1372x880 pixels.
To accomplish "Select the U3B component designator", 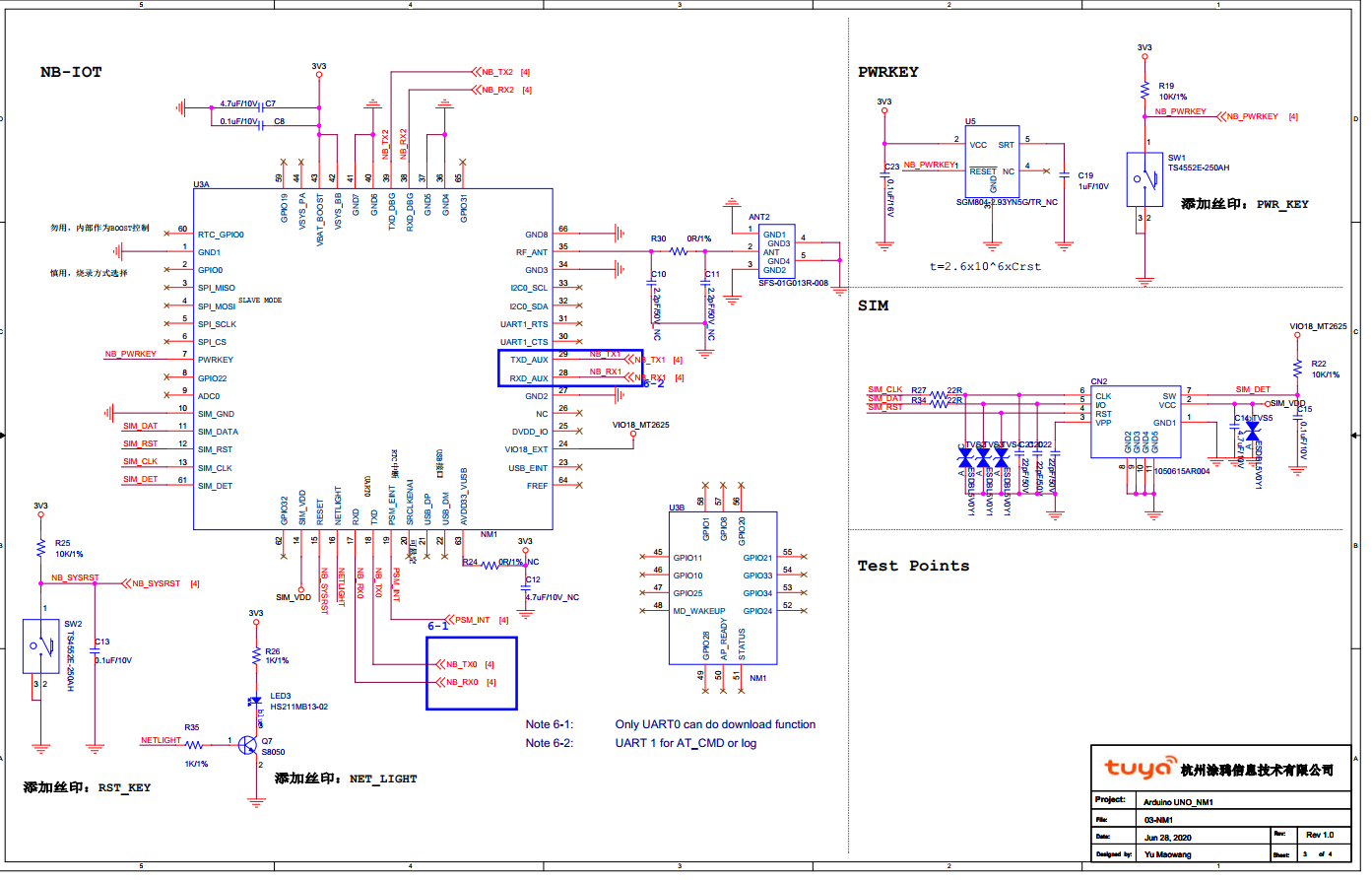I will point(677,508).
